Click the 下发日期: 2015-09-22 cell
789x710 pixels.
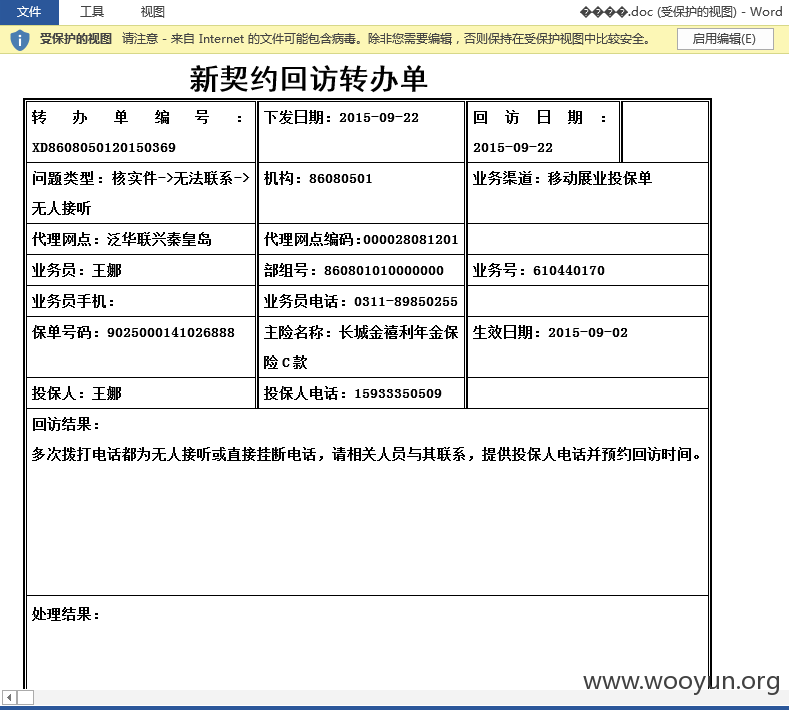(361, 132)
